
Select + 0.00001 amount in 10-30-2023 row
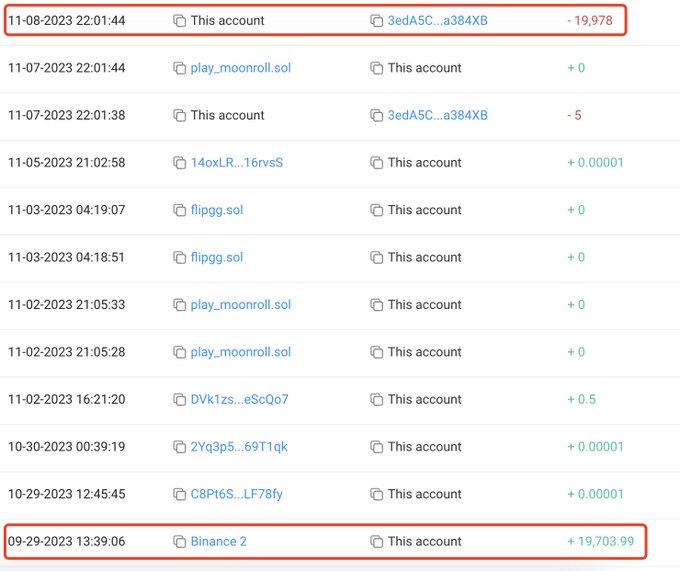(x=595, y=447)
